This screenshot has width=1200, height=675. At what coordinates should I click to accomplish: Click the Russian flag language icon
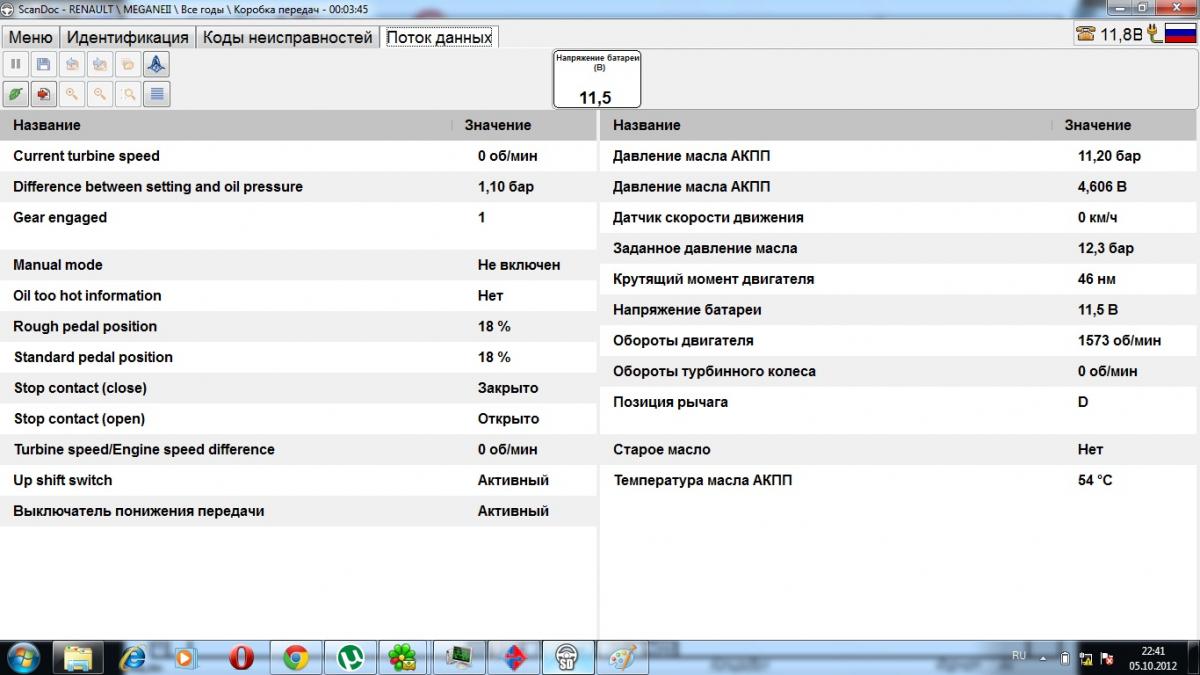[1180, 34]
